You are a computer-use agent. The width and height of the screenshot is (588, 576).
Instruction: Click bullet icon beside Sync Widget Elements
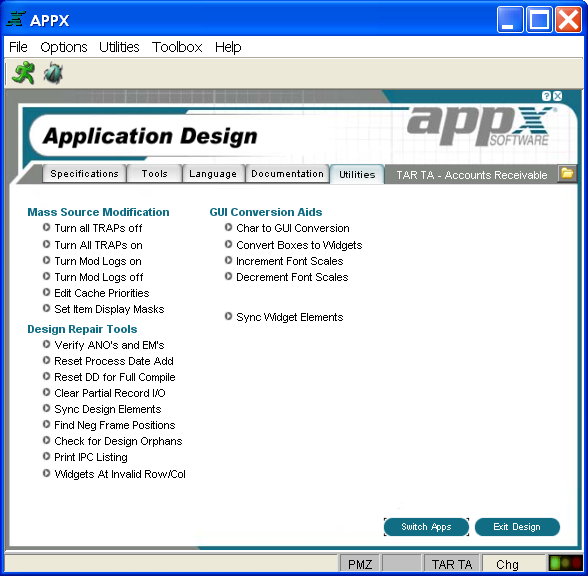228,316
